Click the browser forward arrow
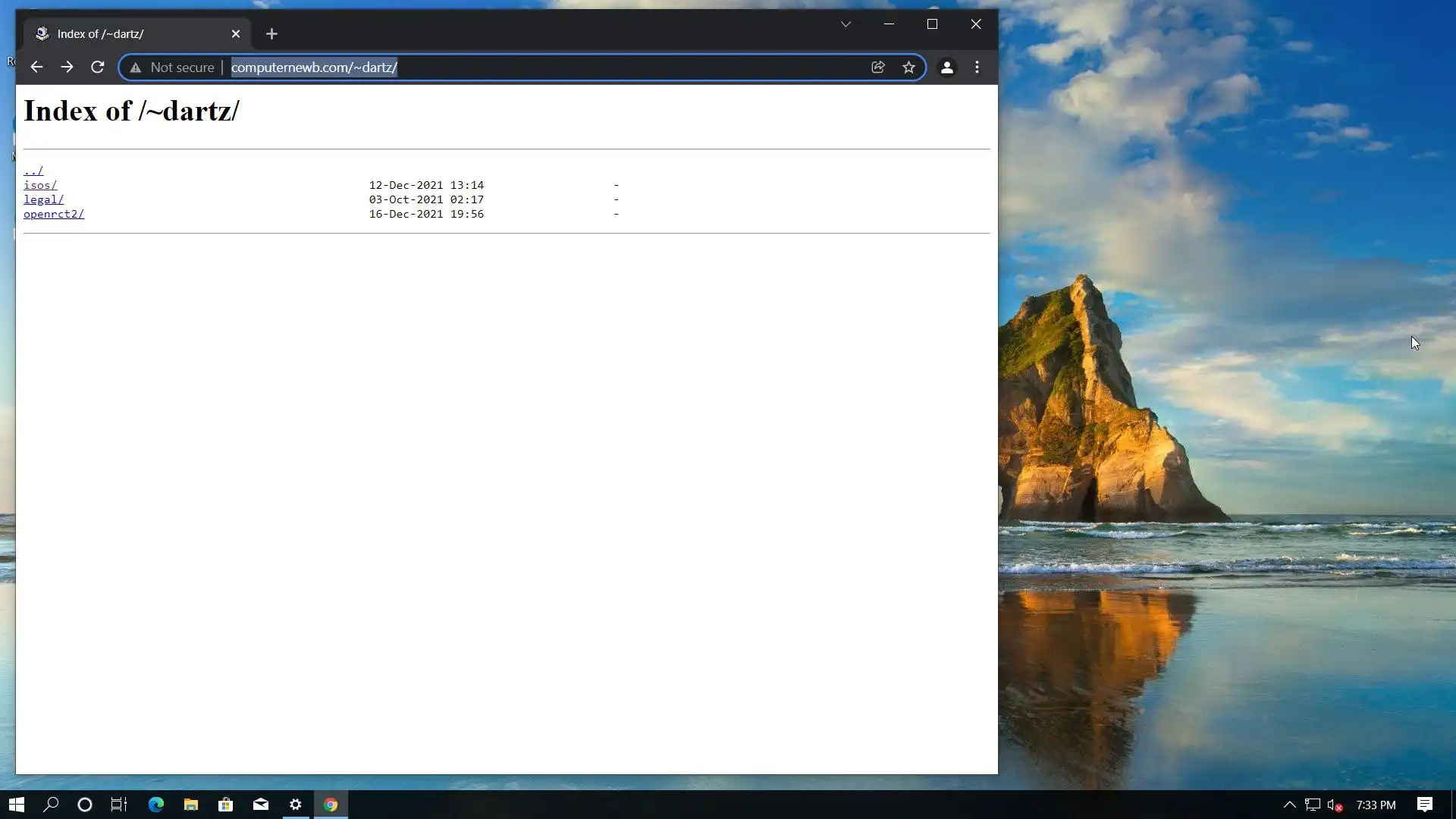The width and height of the screenshot is (1456, 819). coord(67,67)
